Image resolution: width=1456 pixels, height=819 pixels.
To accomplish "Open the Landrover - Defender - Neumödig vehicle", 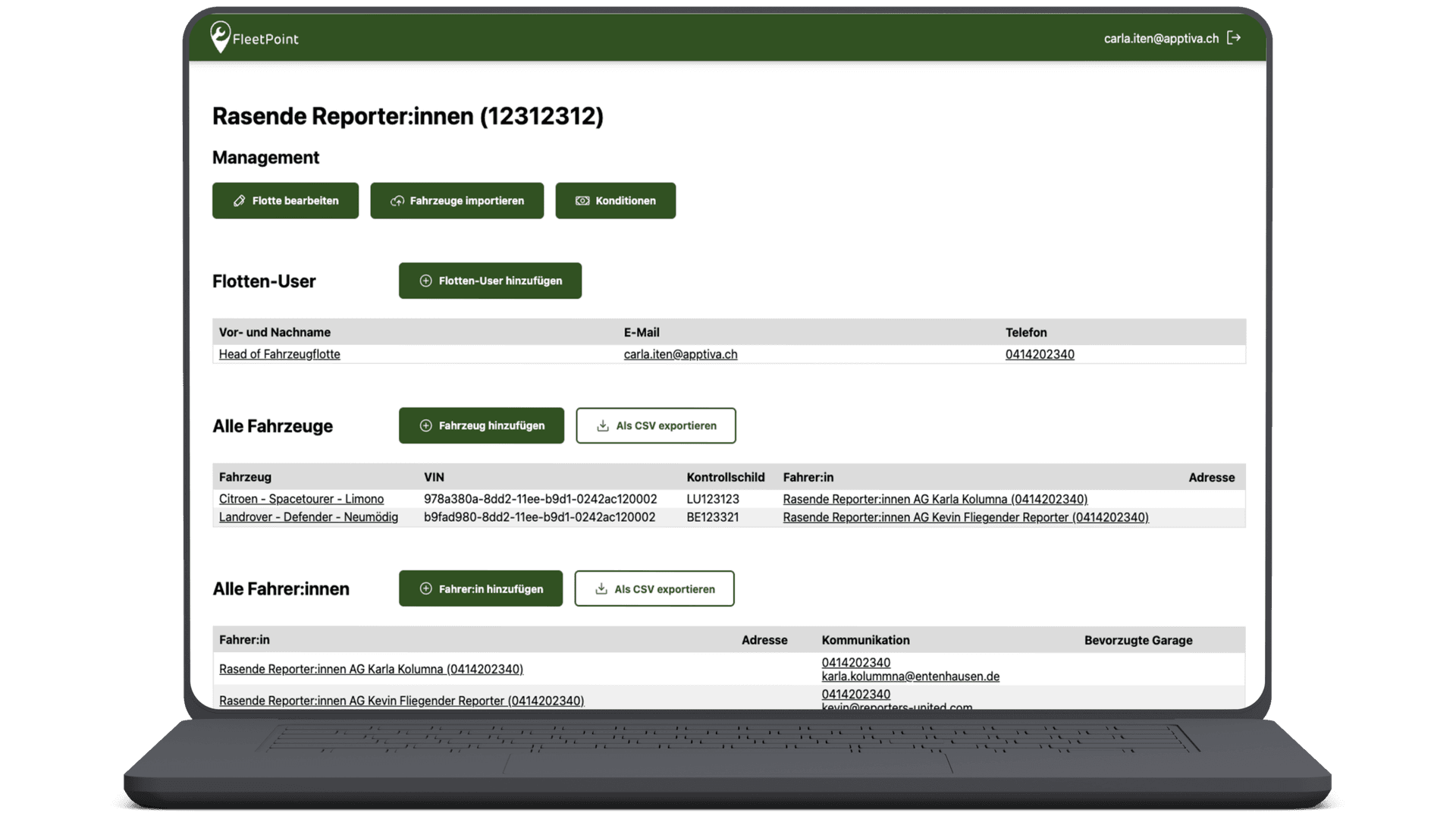I will [x=308, y=517].
